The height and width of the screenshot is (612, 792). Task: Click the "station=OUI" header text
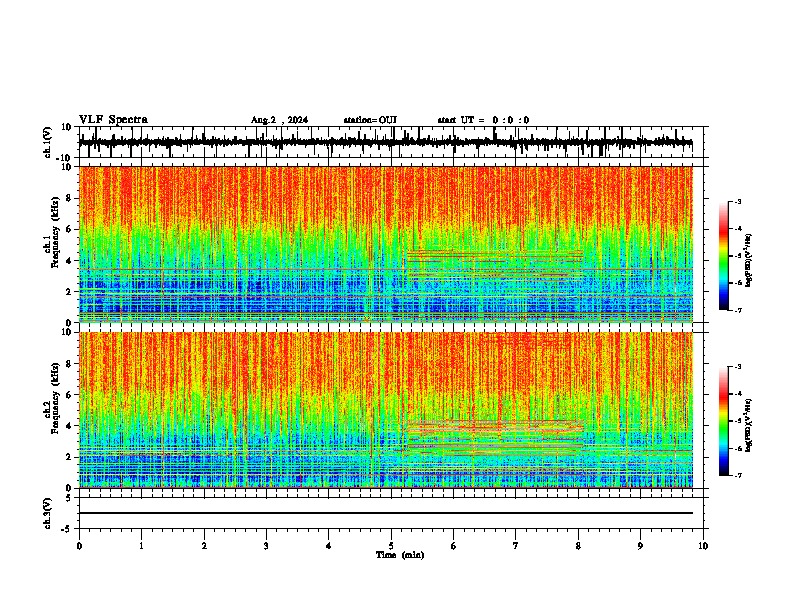pyautogui.click(x=370, y=120)
